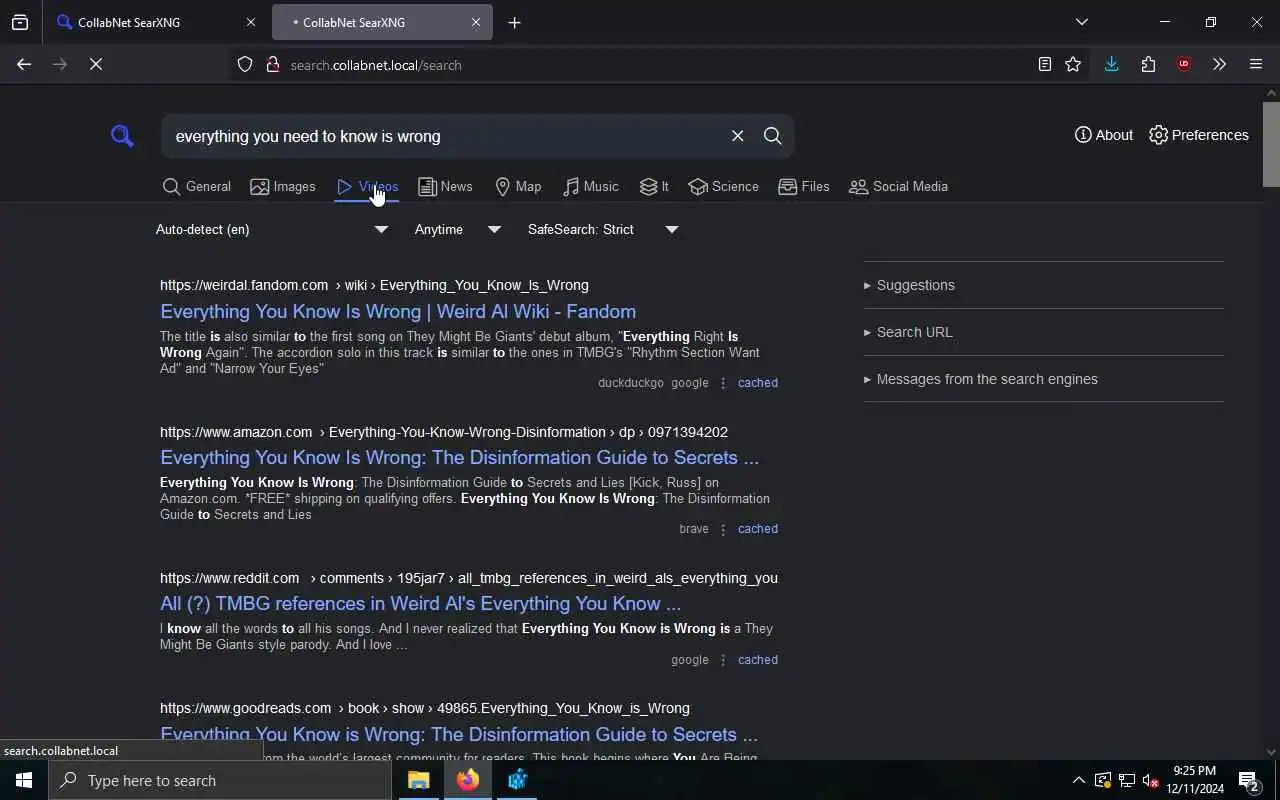Viewport: 1280px width, 800px height.
Task: Open Firefox from the taskbar
Action: point(467,780)
